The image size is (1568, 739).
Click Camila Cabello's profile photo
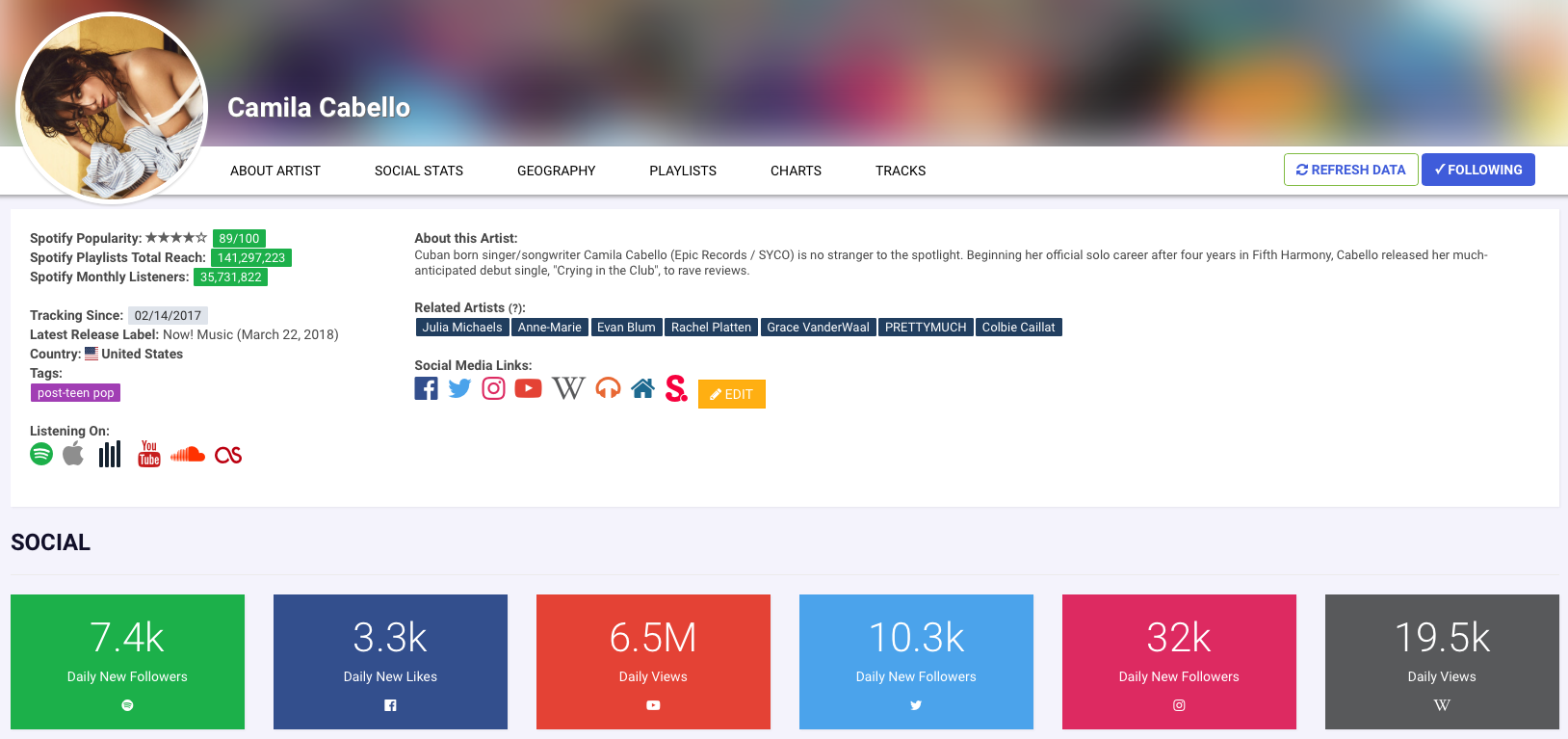click(x=112, y=108)
